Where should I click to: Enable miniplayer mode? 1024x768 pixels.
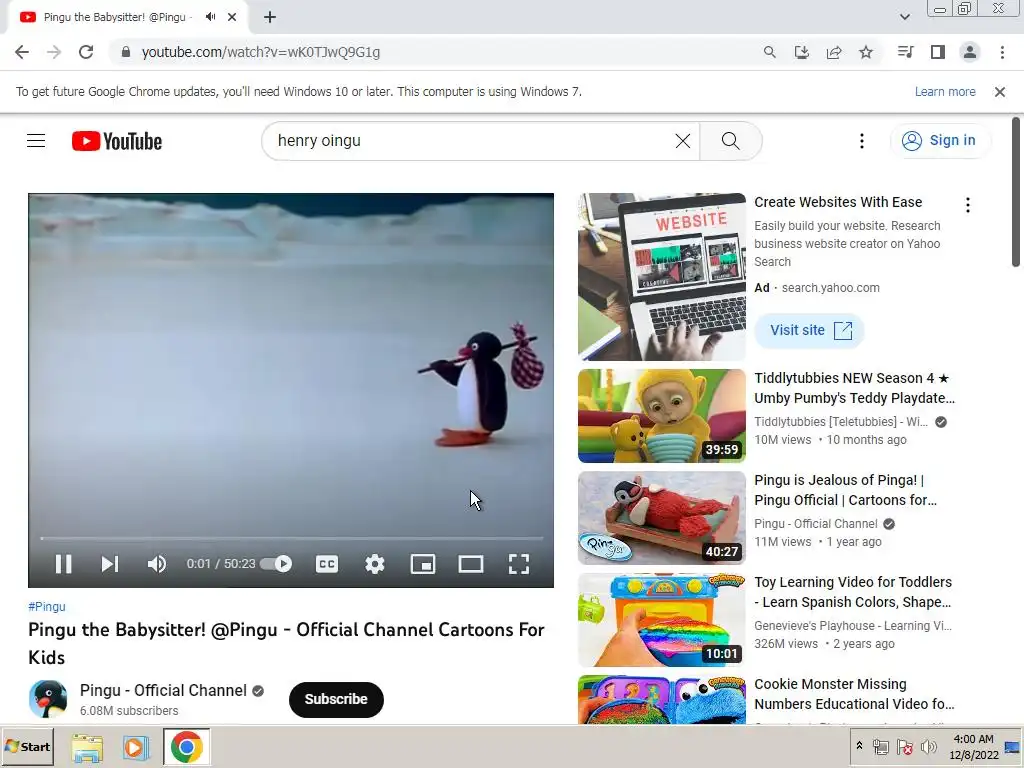(423, 564)
